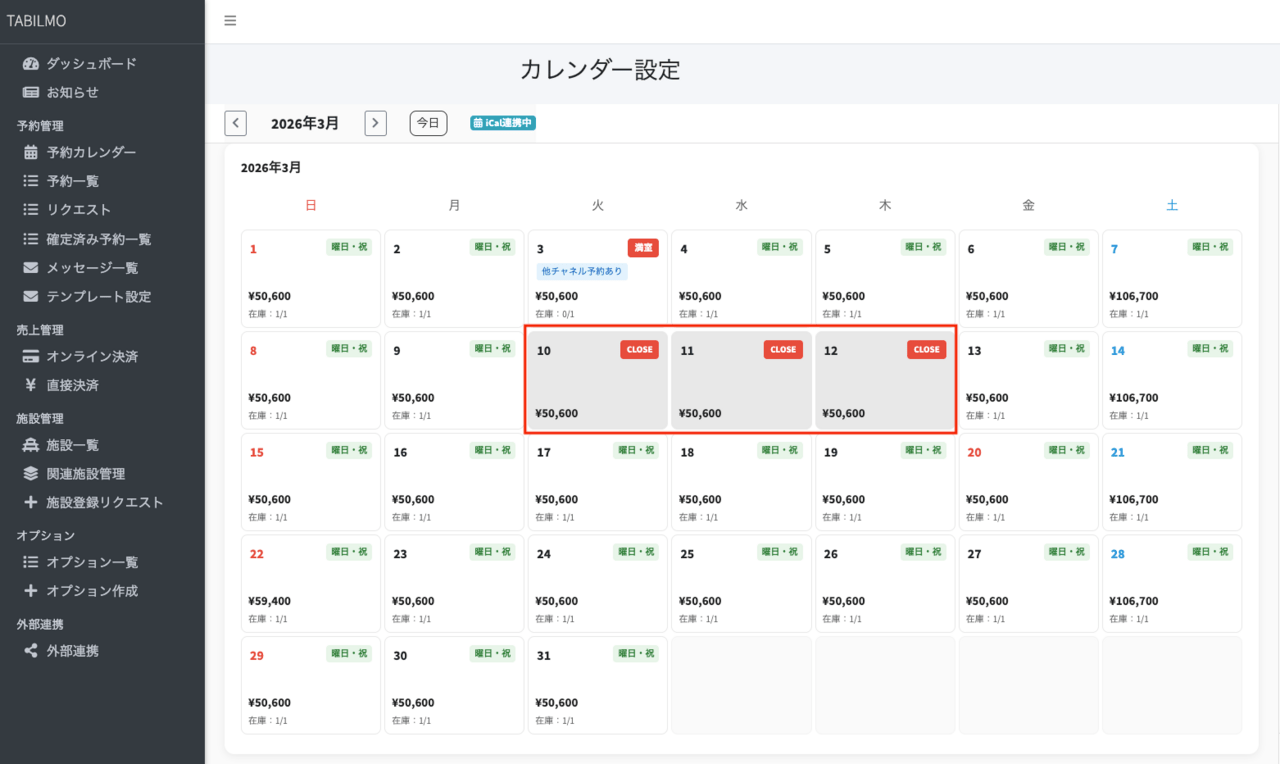Click the hamburger menu icon
Screen dimensions: 1280x764
click(x=230, y=20)
